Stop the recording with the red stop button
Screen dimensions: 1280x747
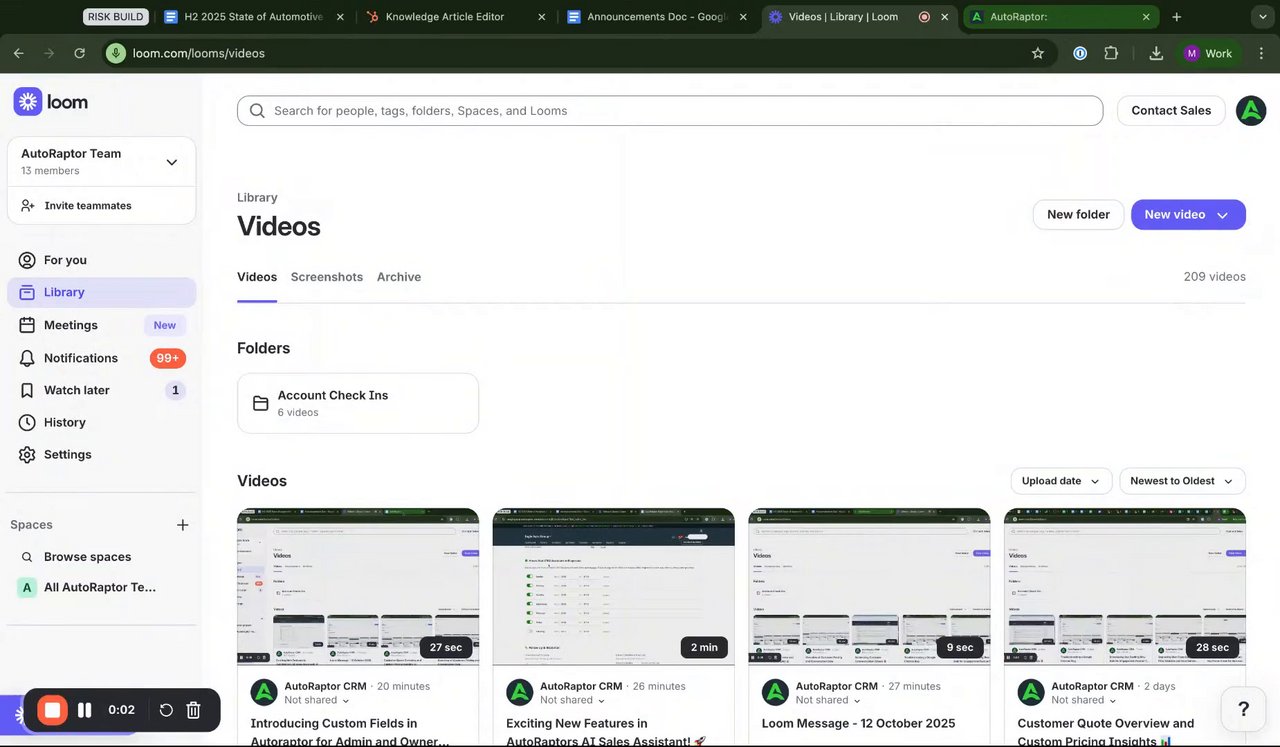52,710
